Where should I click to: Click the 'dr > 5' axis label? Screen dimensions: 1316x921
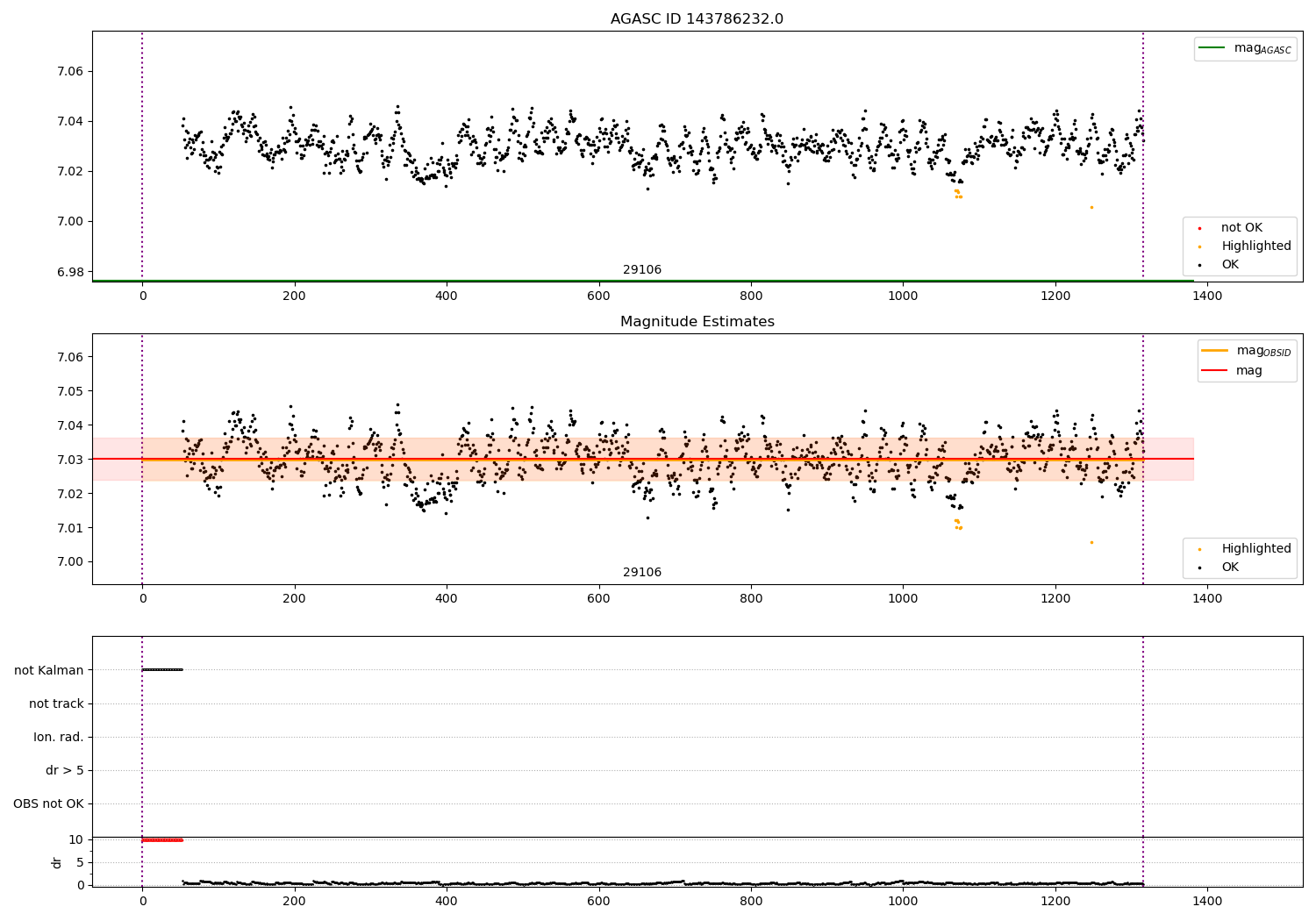point(65,770)
